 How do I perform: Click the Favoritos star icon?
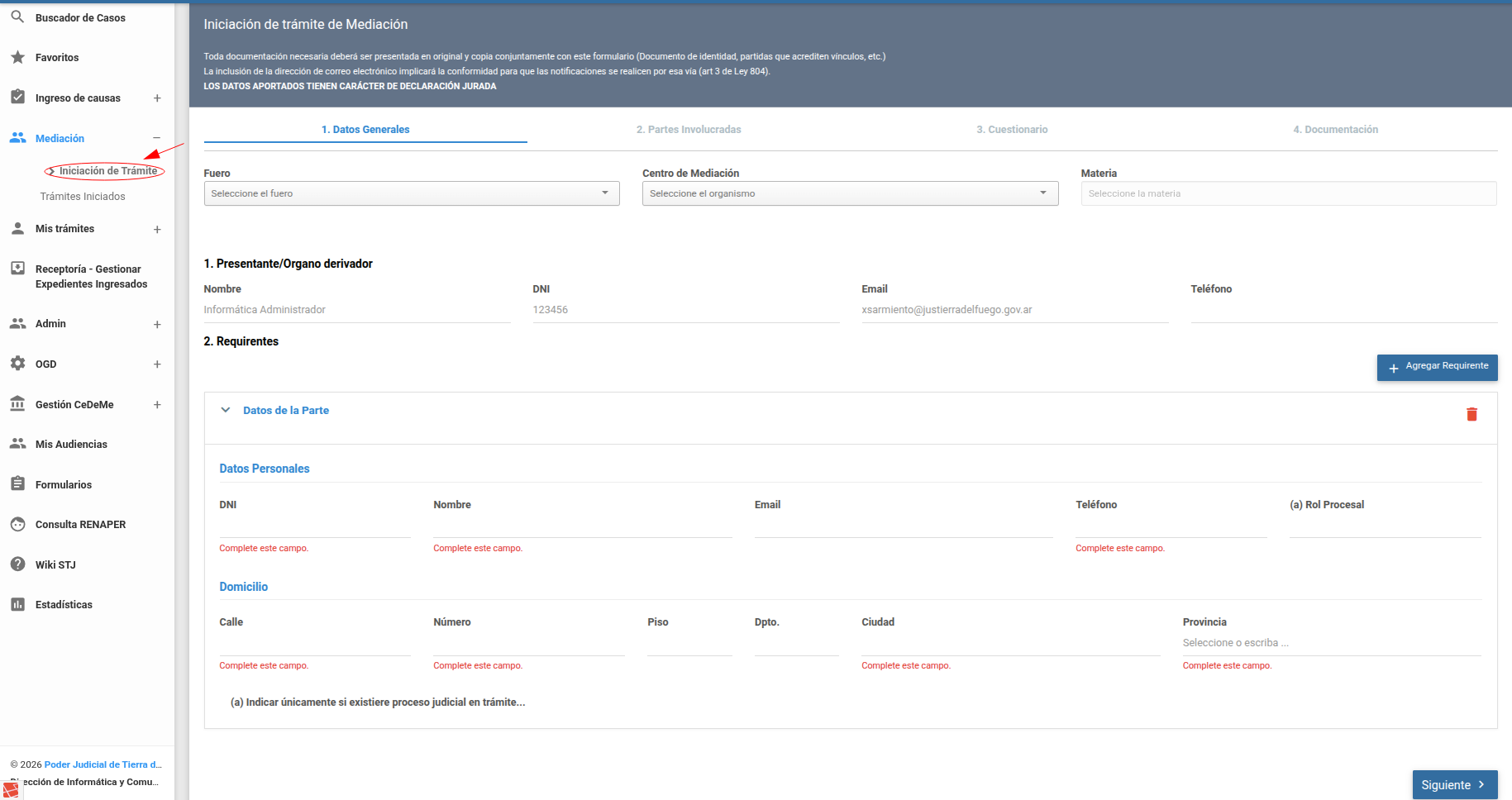pyautogui.click(x=17, y=57)
